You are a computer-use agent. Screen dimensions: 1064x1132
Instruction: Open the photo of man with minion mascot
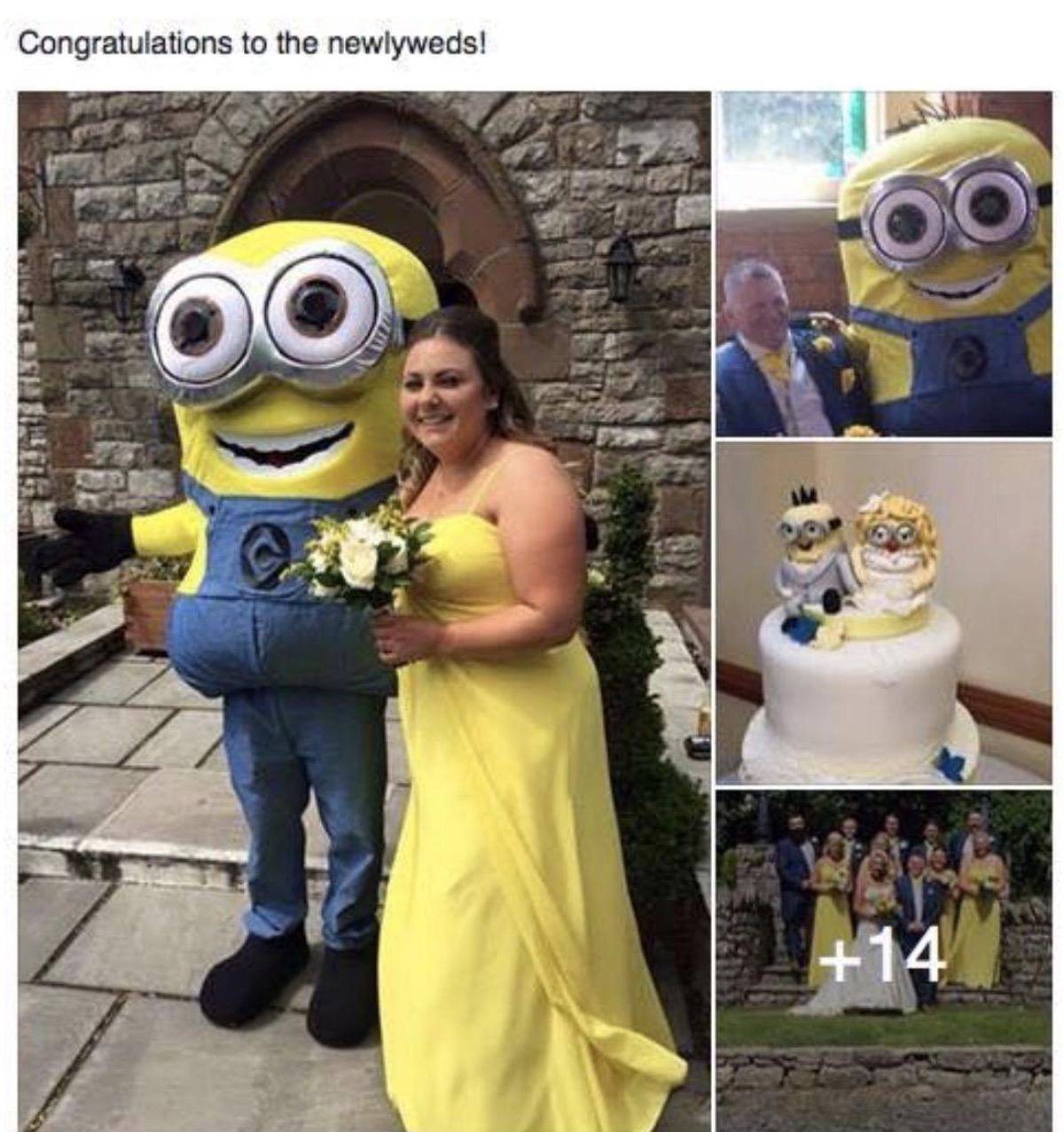point(883,263)
